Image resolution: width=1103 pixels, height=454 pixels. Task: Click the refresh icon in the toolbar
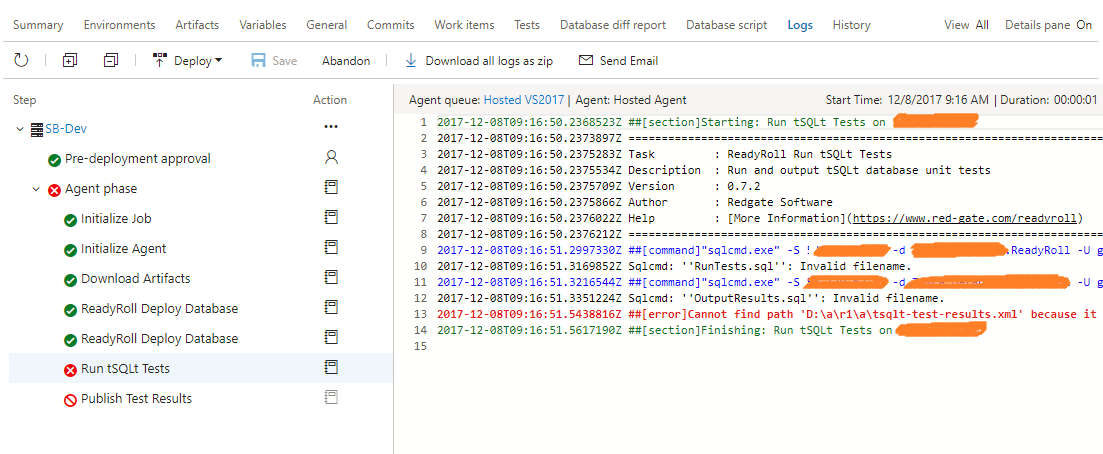(x=21, y=61)
